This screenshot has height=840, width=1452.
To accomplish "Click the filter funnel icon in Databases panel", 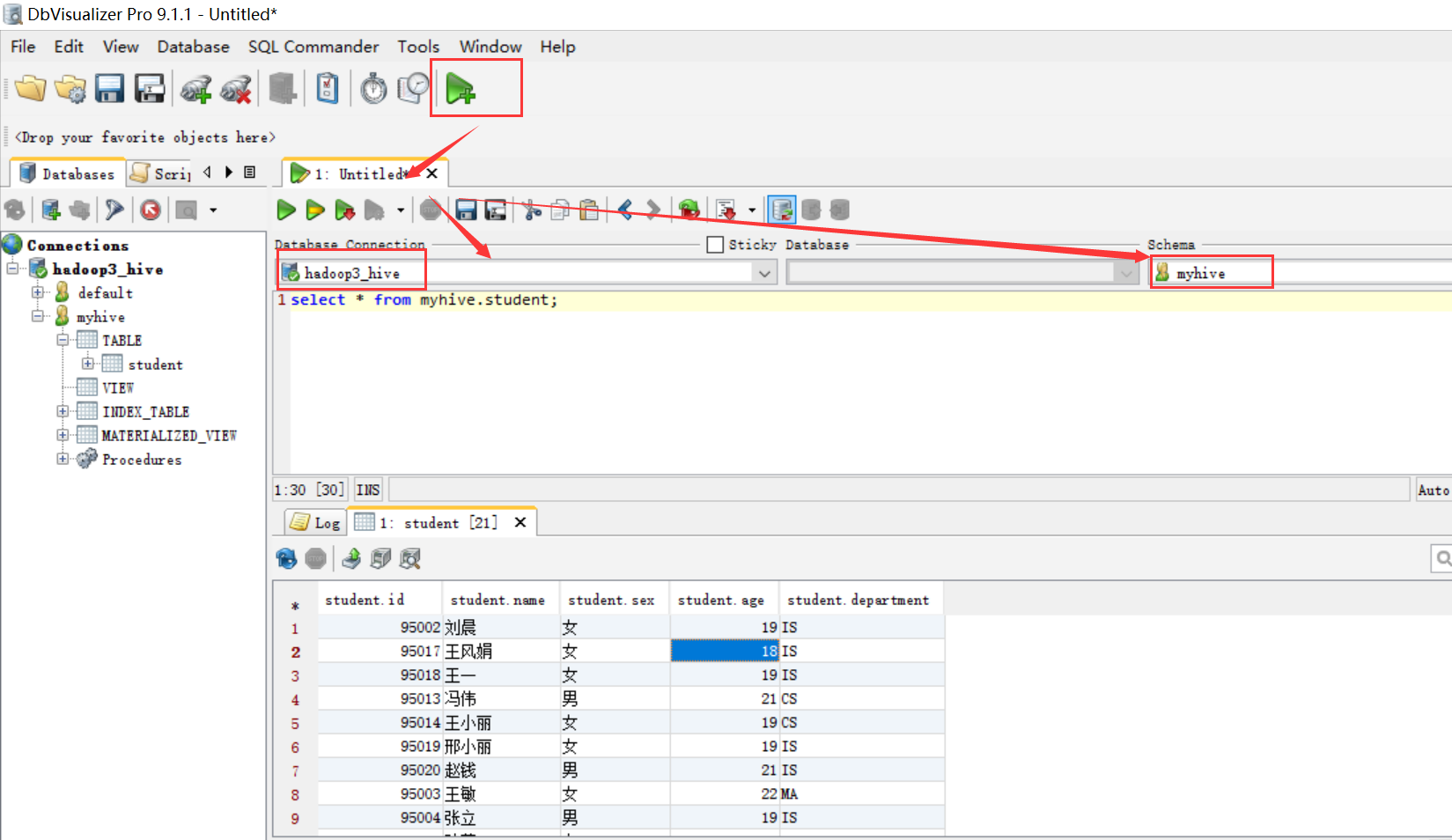I will (x=114, y=210).
